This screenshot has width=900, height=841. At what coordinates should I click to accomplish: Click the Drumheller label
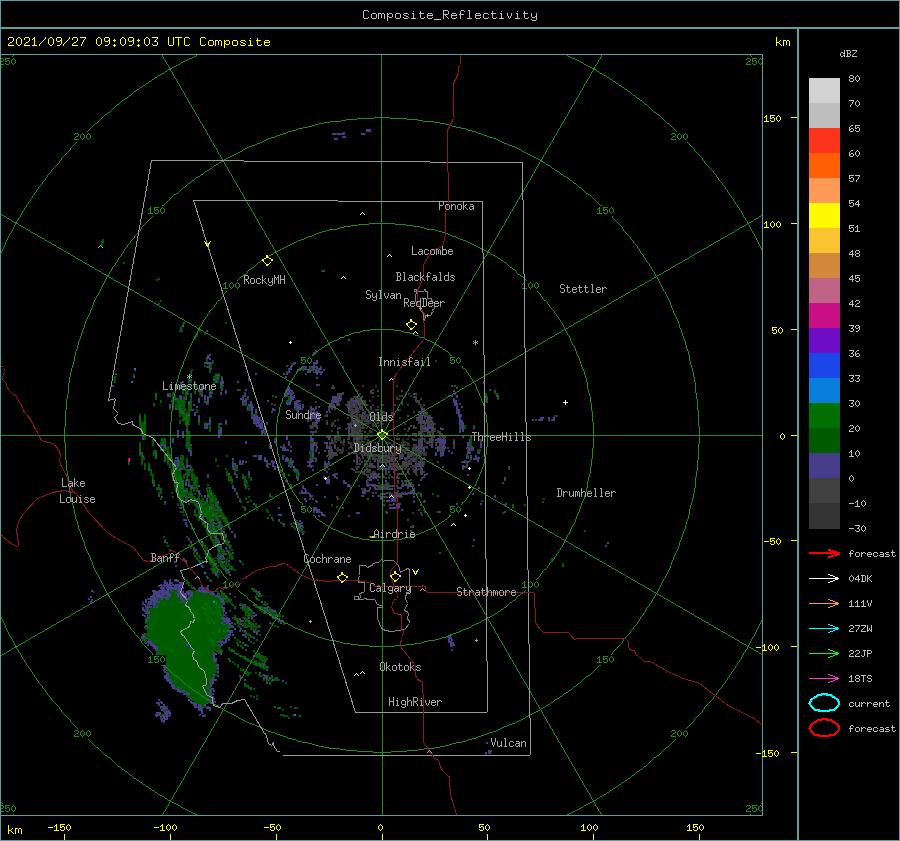pyautogui.click(x=586, y=493)
